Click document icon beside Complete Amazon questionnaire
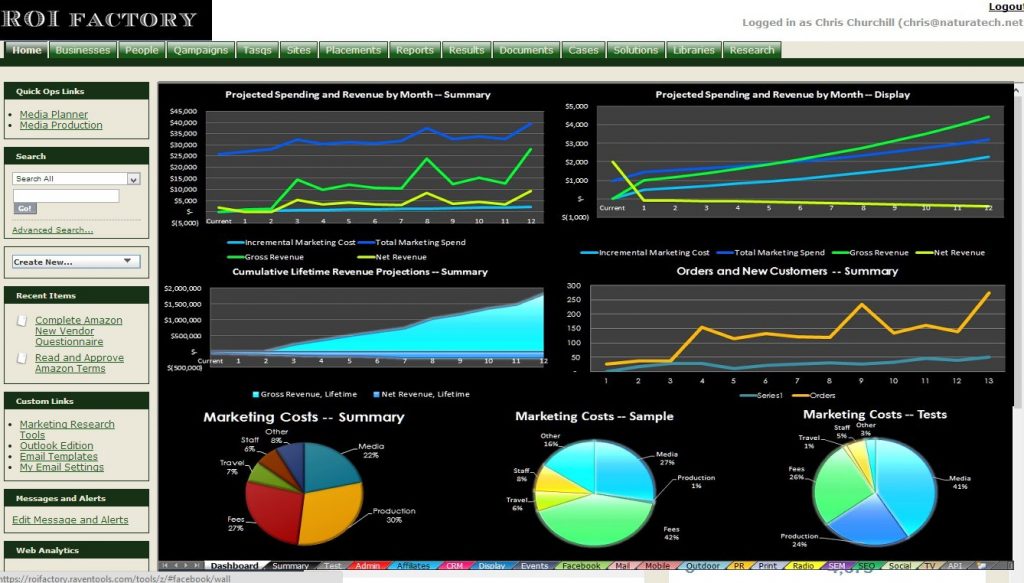Image resolution: width=1024 pixels, height=583 pixels. pos(24,321)
